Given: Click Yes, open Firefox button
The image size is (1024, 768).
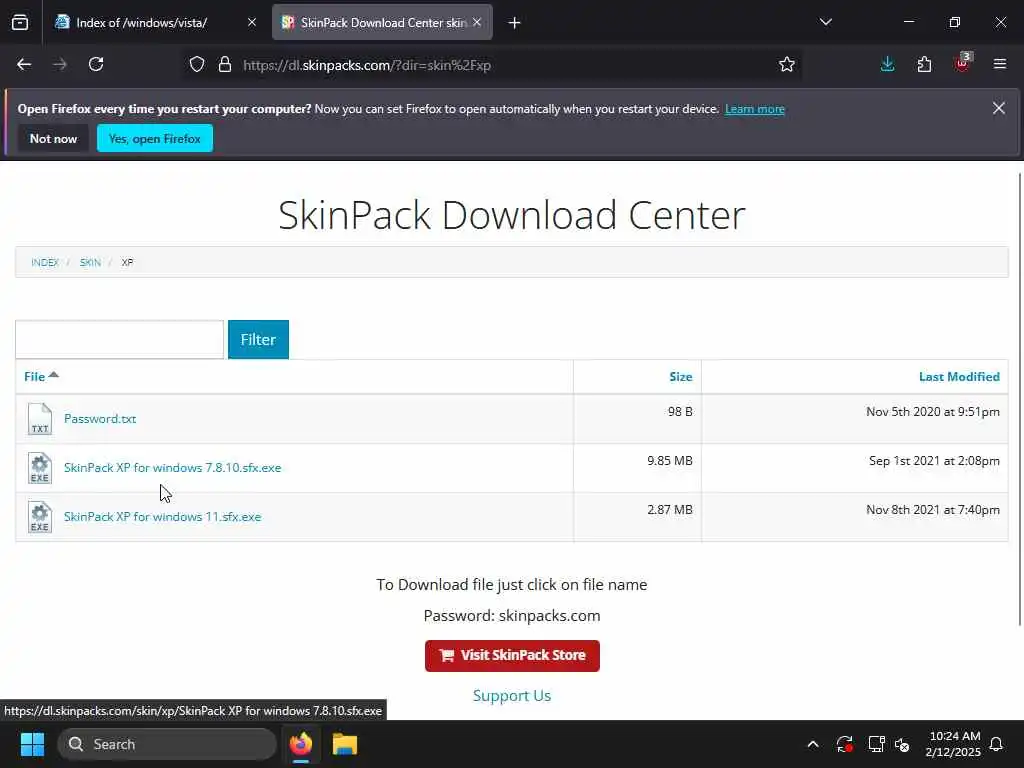Looking at the screenshot, I should click(x=155, y=139).
